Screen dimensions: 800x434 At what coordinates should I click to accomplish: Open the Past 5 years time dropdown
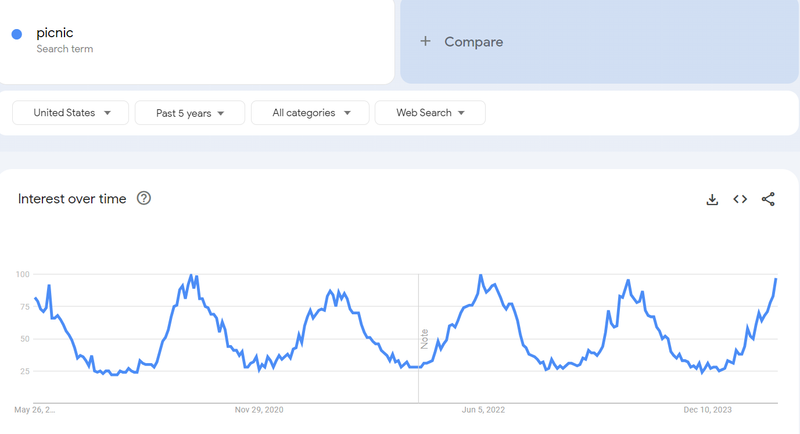[x=190, y=113]
